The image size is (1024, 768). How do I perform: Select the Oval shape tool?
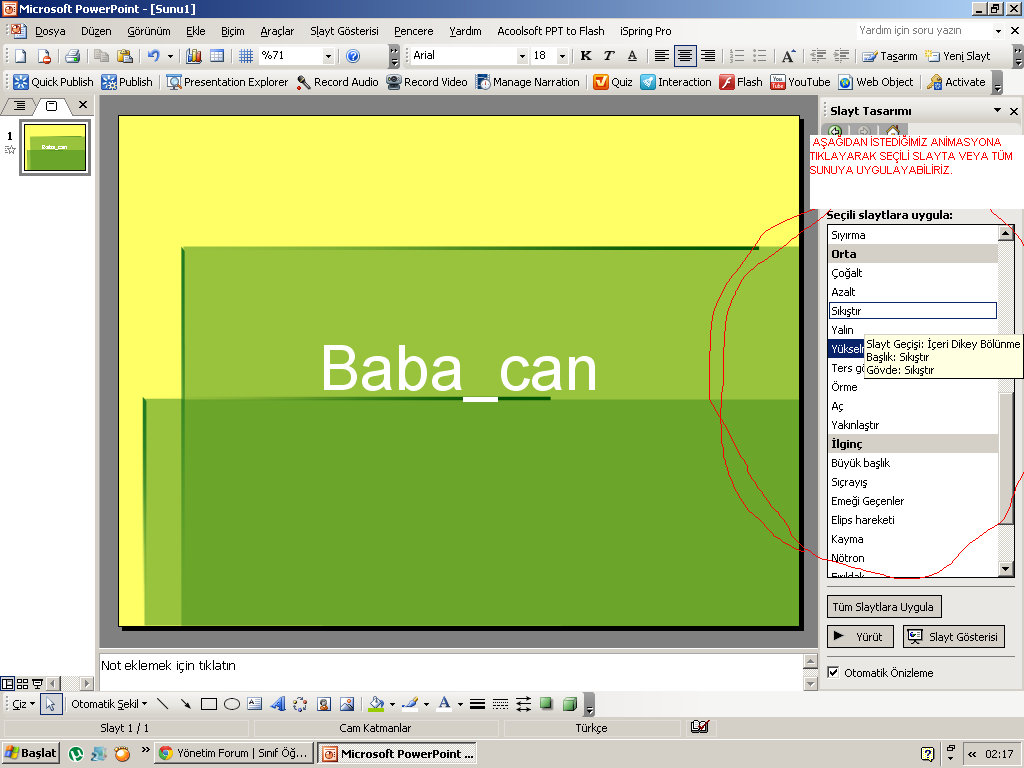pos(232,704)
